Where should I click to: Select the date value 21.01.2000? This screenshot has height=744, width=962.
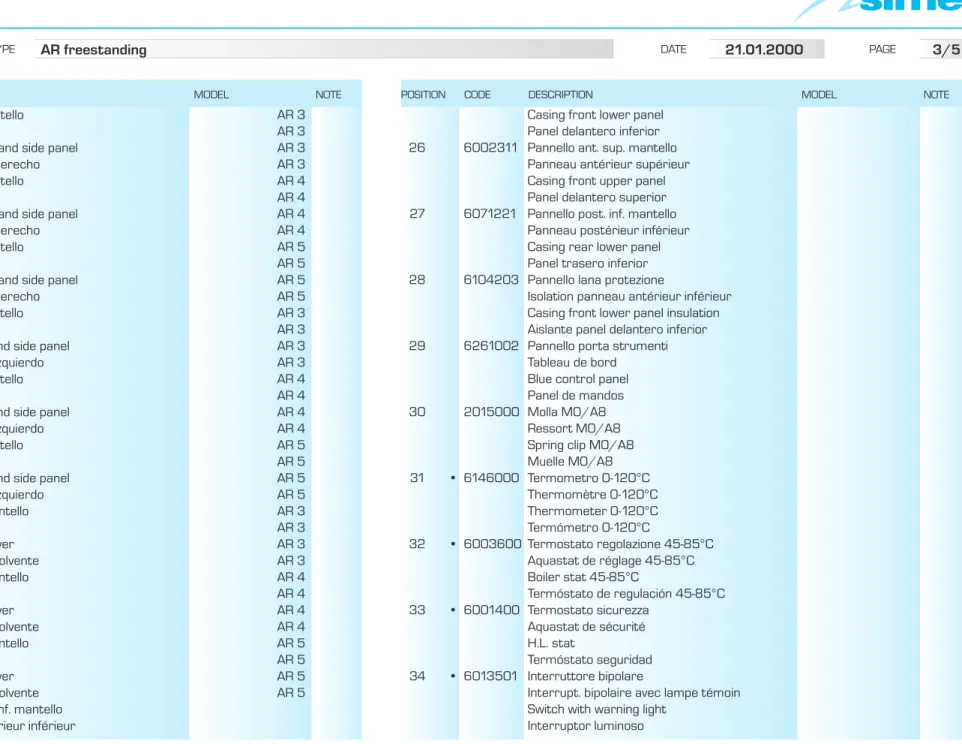point(764,50)
